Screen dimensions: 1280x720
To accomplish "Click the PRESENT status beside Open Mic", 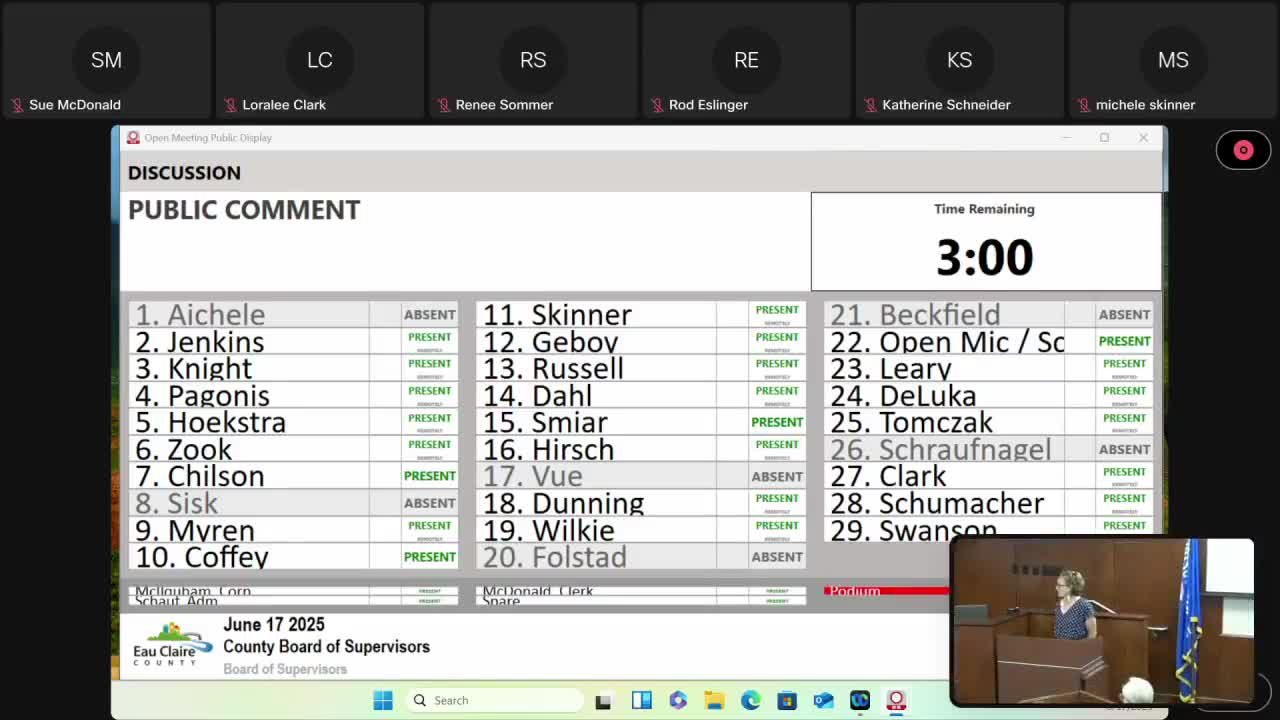I will click(x=1124, y=341).
